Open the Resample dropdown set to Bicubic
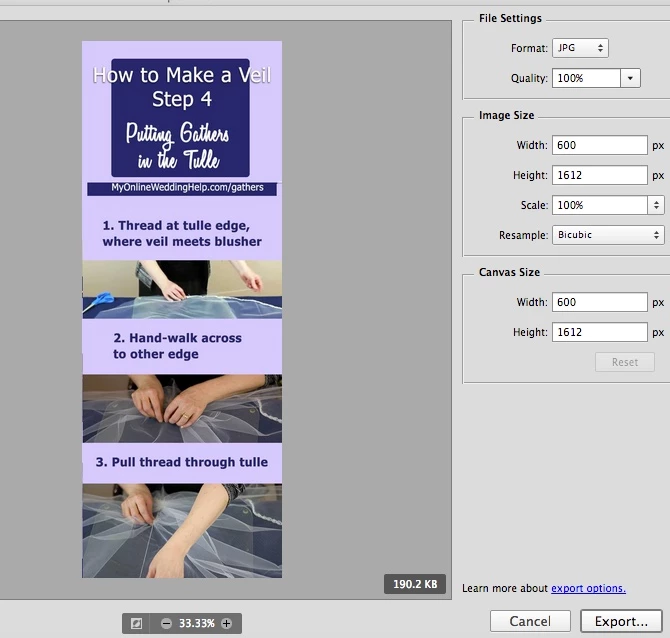 pyautogui.click(x=608, y=235)
